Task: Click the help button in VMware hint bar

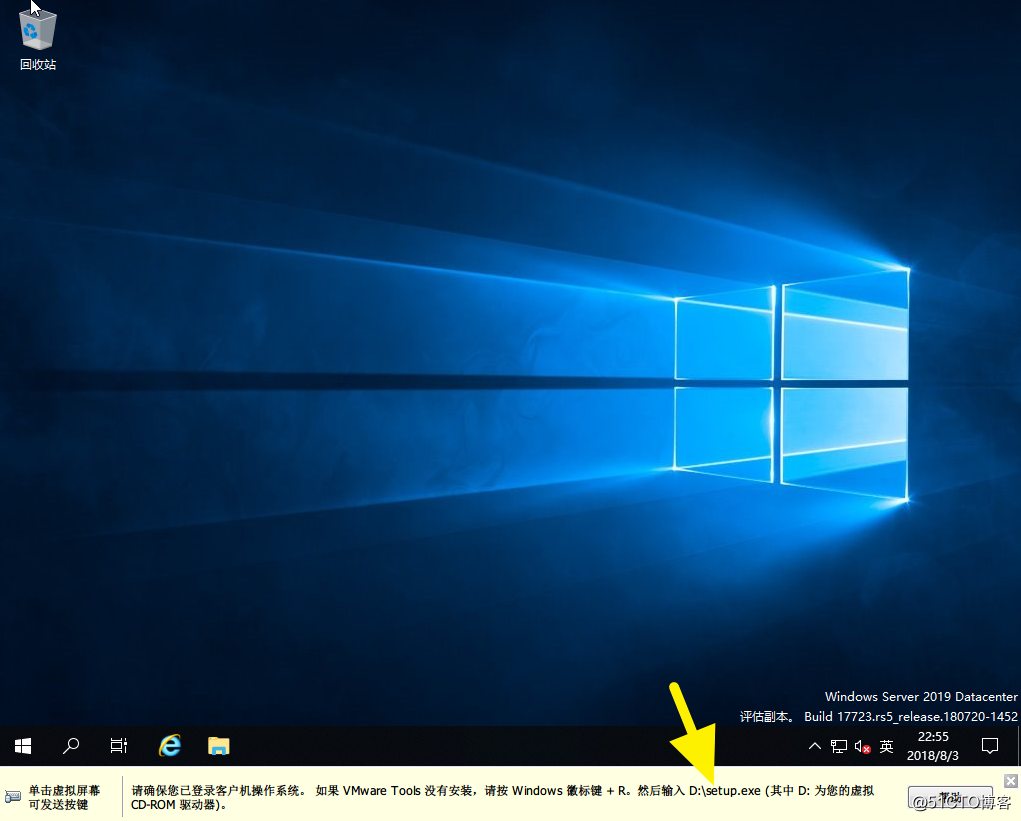Action: point(950,798)
